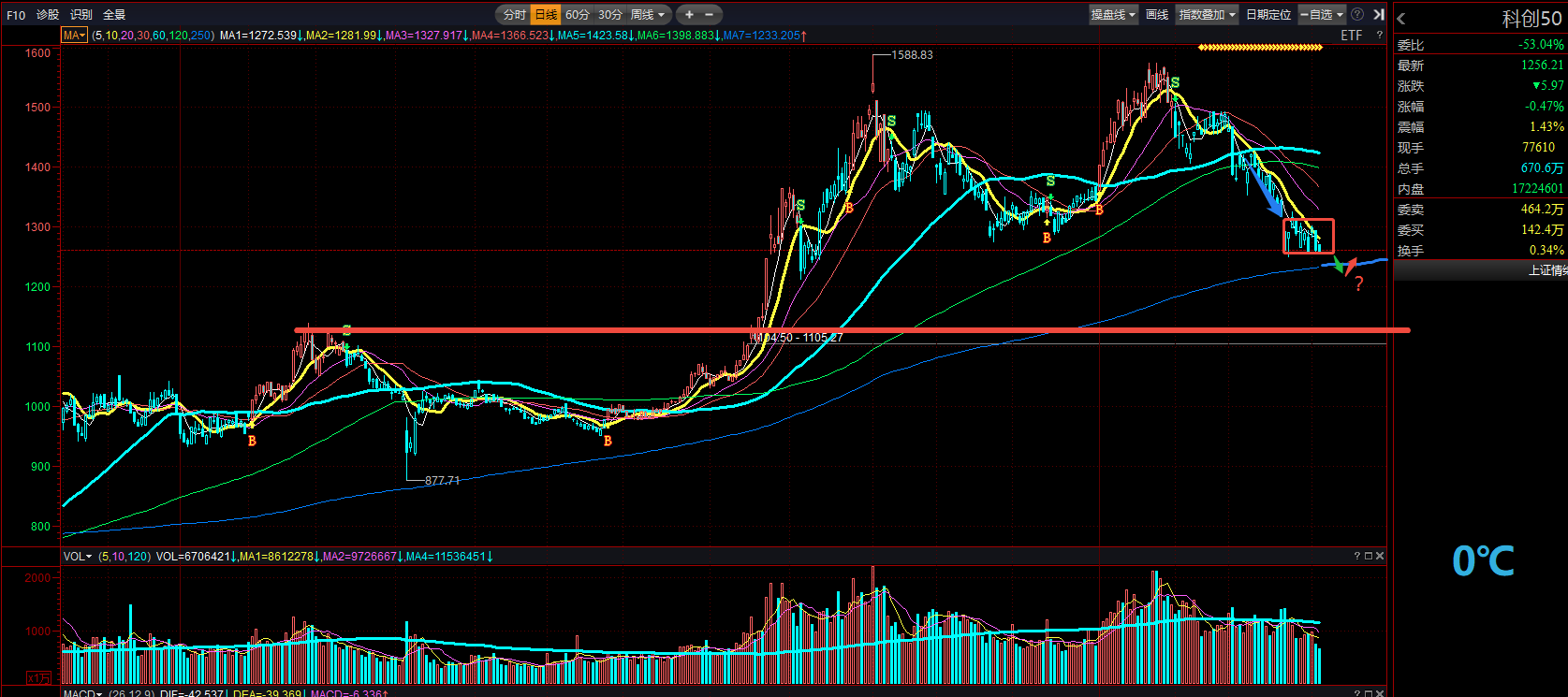Screen dimensions: 1568x697
Task: Click the 画线 drawing tools button
Action: (x=1157, y=15)
